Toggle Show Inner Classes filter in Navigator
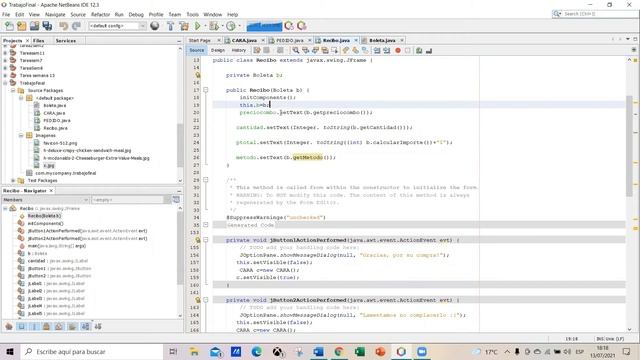The width and height of the screenshot is (640, 360). (59, 327)
